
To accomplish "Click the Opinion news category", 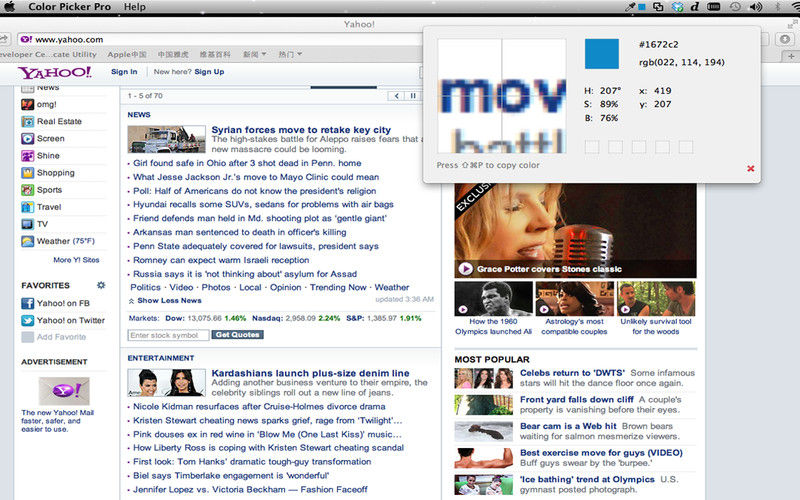I will pos(285,287).
